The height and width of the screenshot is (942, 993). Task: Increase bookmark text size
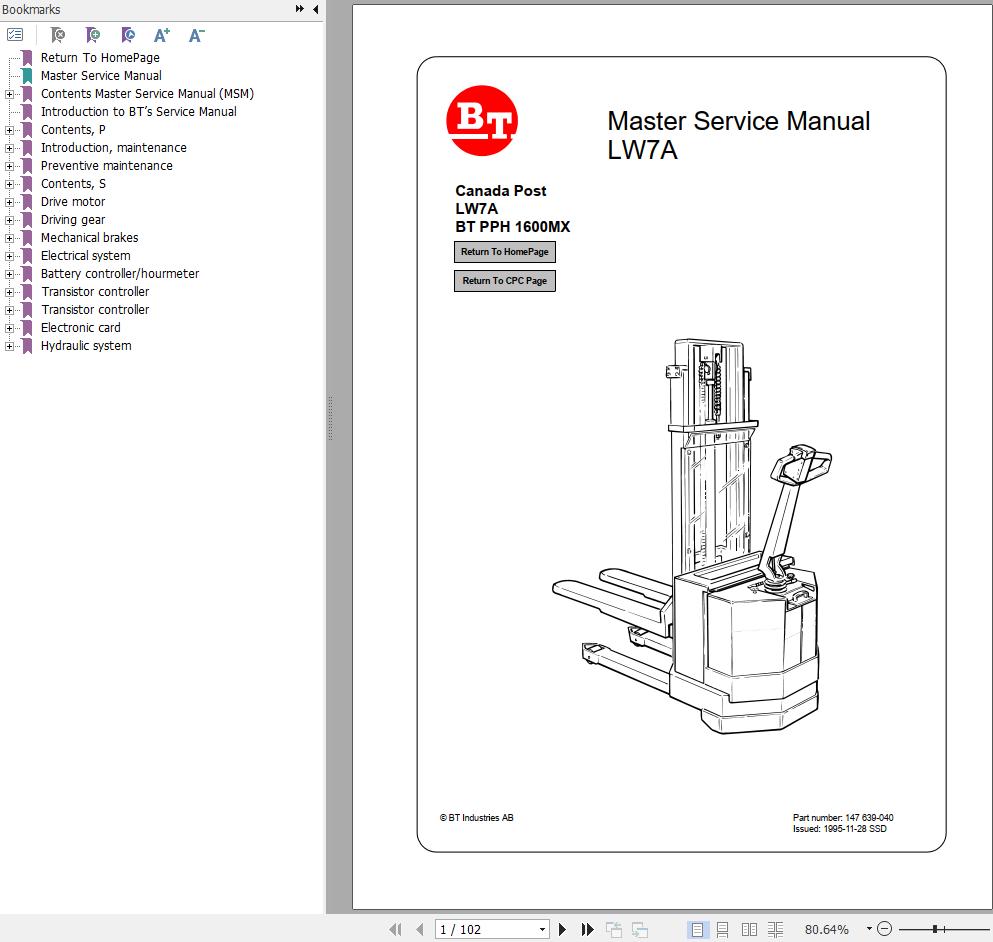tap(162, 35)
